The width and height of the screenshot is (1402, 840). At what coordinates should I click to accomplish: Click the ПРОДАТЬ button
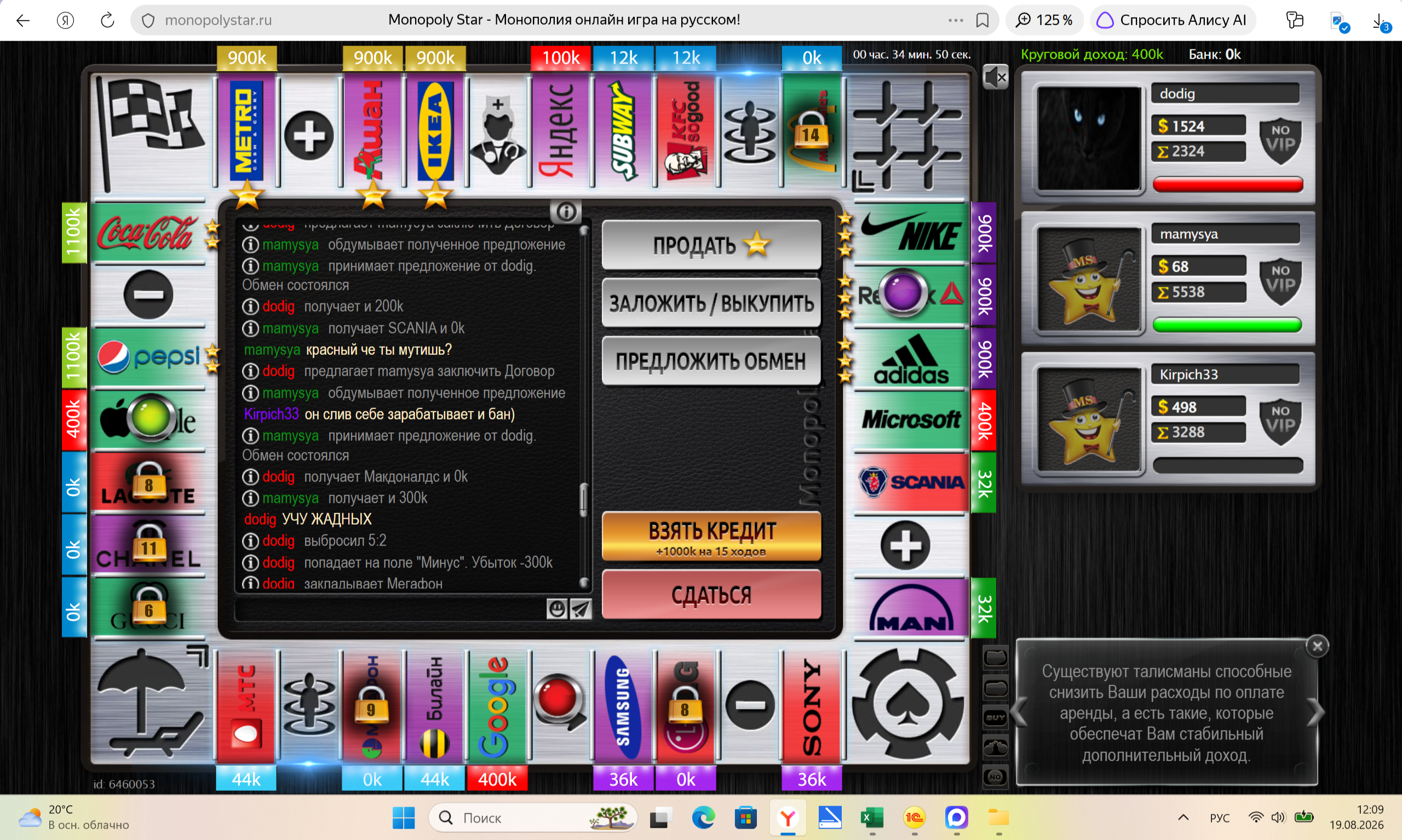tap(711, 245)
